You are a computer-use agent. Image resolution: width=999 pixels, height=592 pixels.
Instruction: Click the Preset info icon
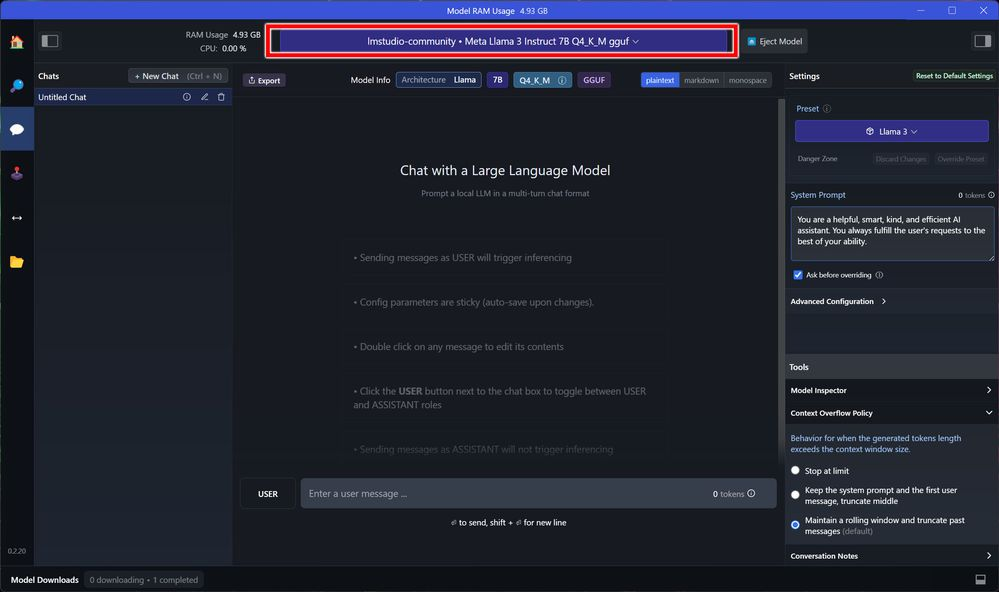coord(827,109)
